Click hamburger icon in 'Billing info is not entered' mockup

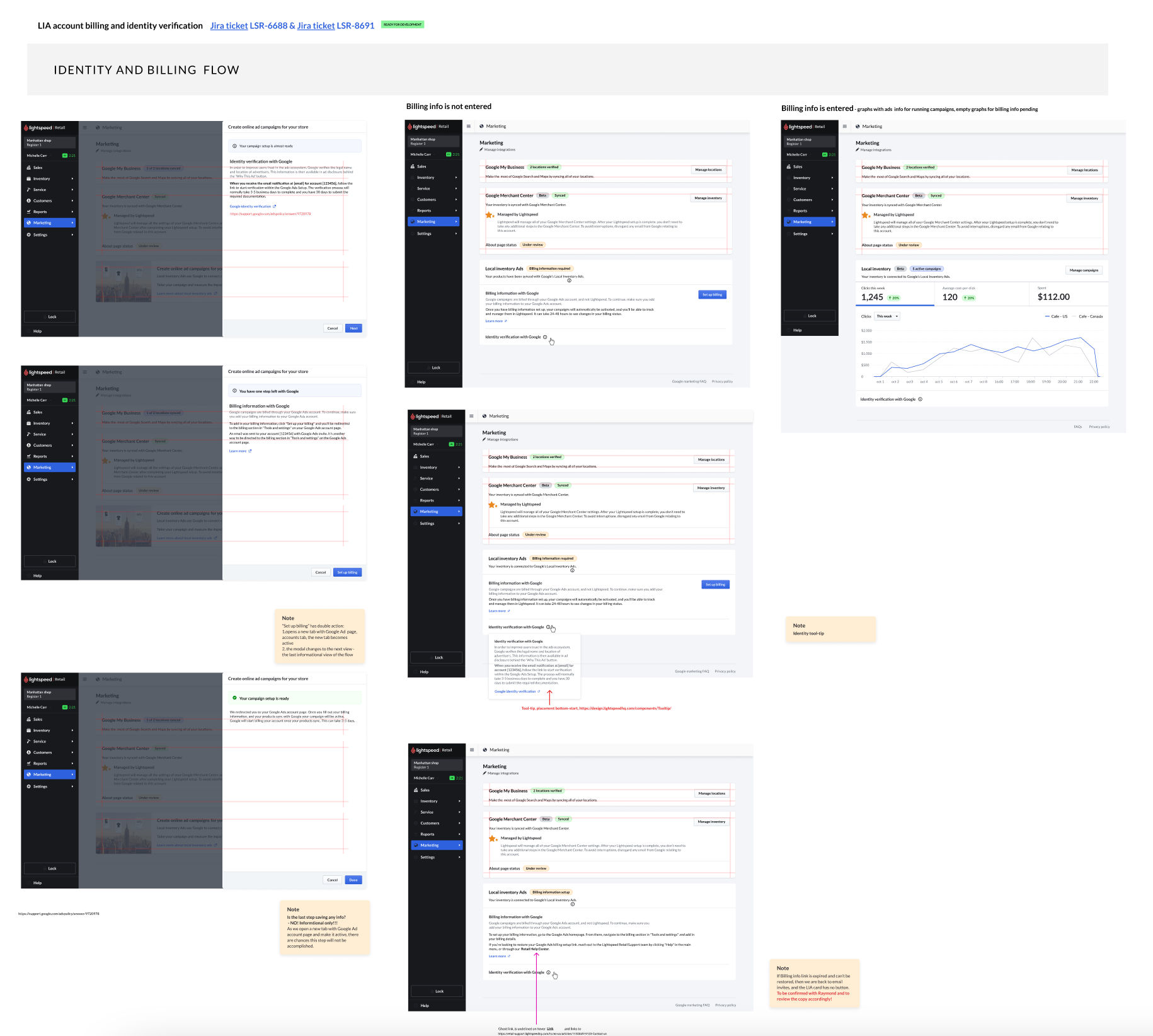[x=468, y=126]
